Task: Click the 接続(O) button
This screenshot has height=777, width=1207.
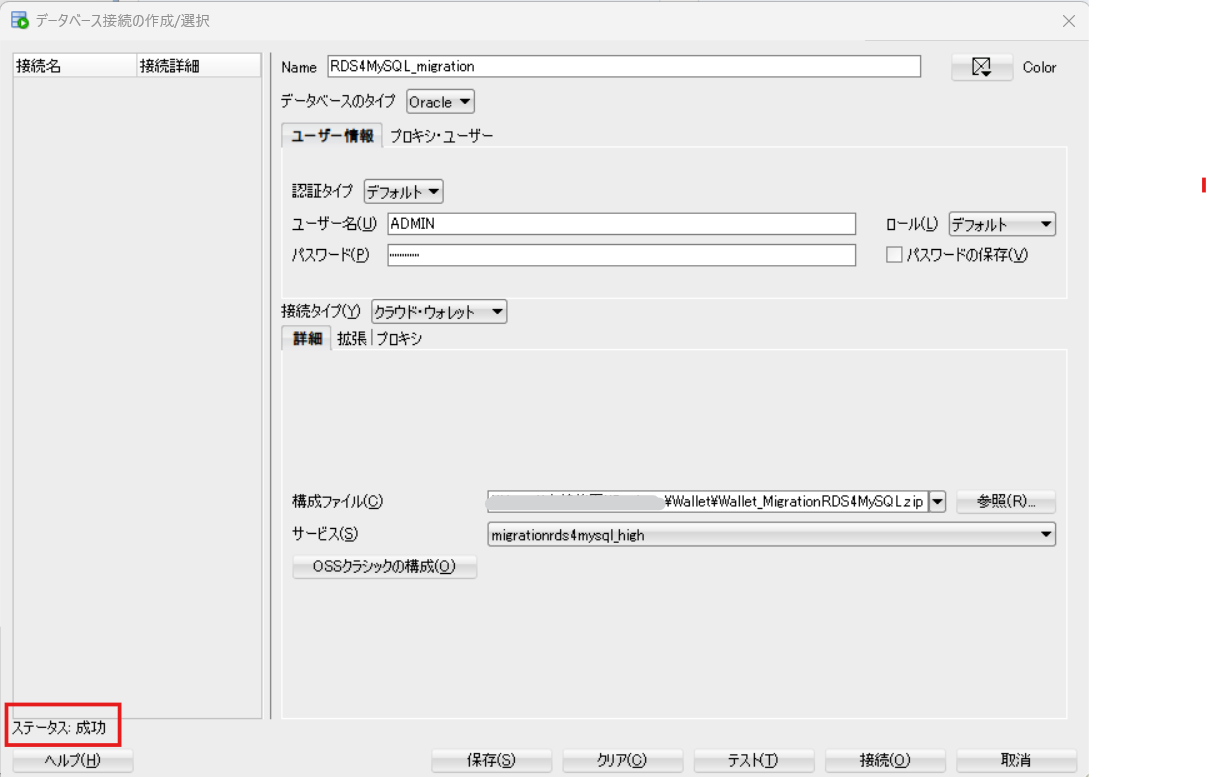Action: 885,760
